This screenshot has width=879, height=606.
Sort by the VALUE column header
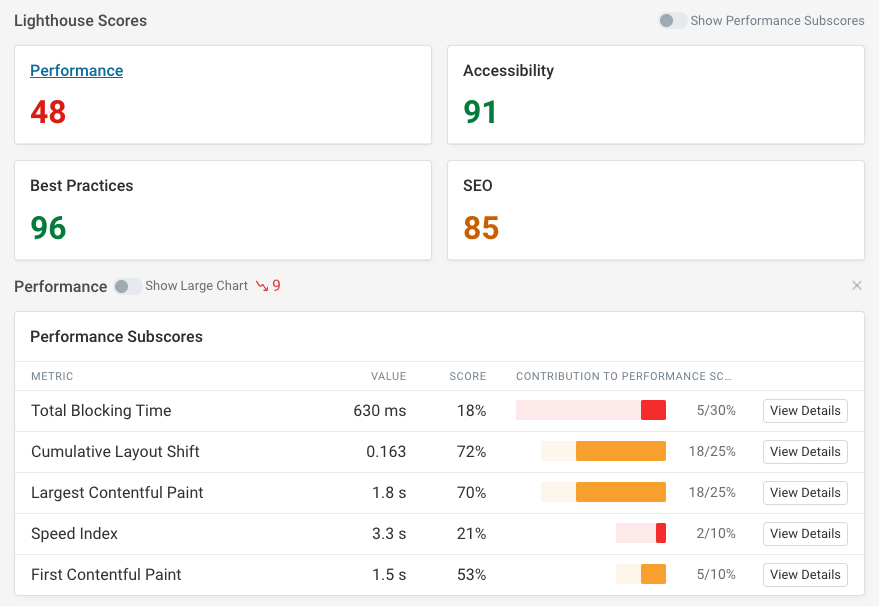click(388, 376)
